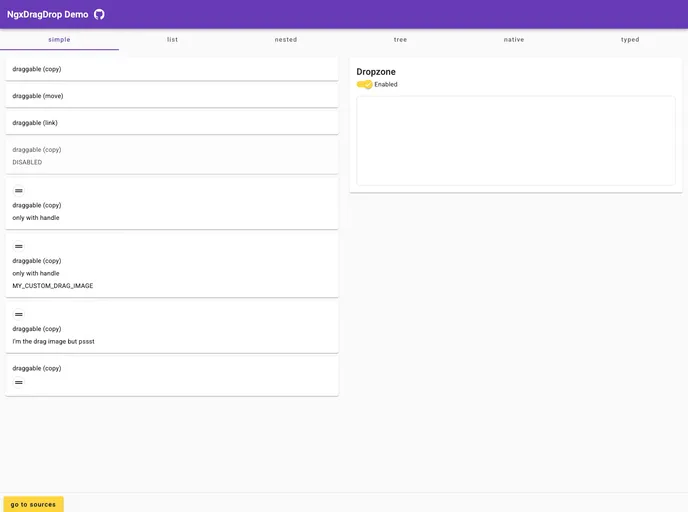Screen dimensions: 688x512
Task: Click the NgxDragDrop Demo title
Action: pyautogui.click(x=47, y=14)
